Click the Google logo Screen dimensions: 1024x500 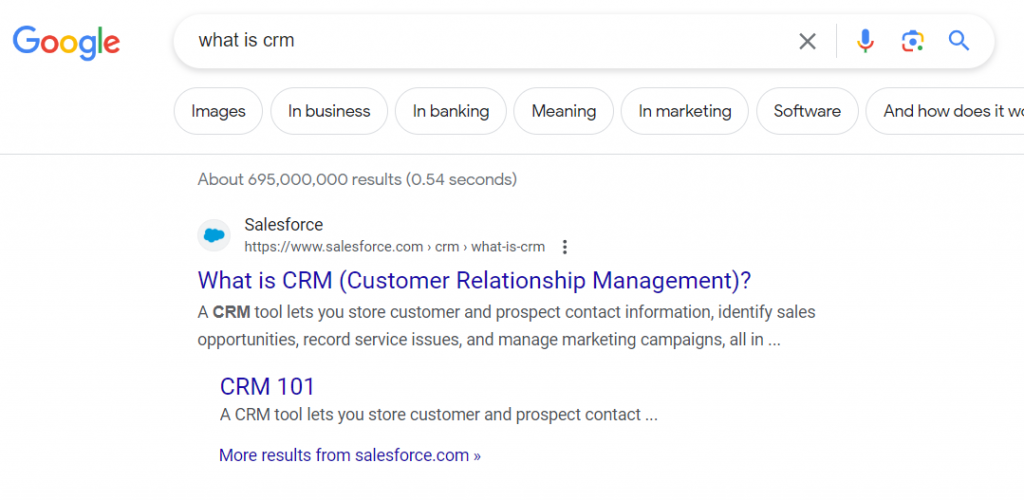coord(66,41)
